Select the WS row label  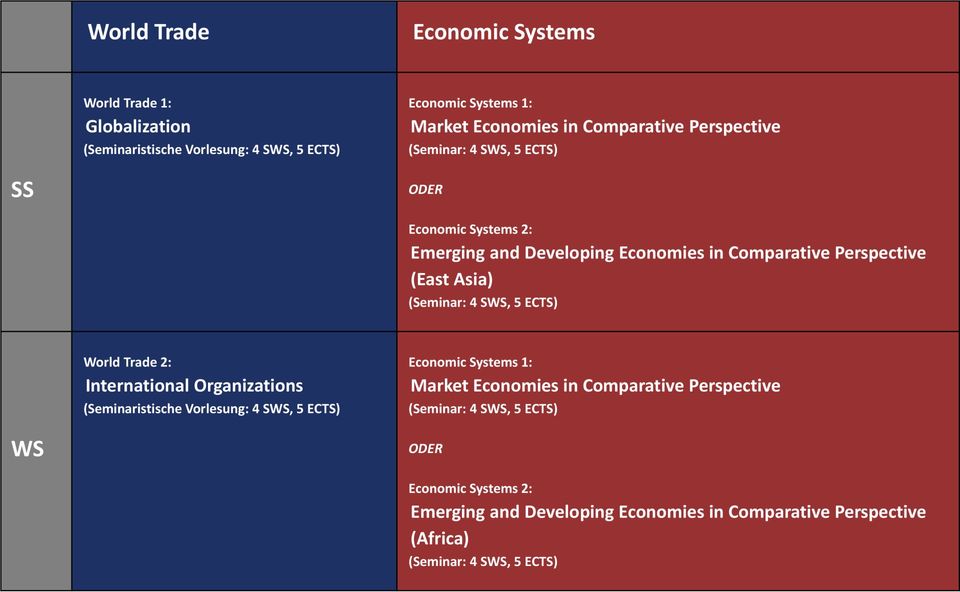27,449
